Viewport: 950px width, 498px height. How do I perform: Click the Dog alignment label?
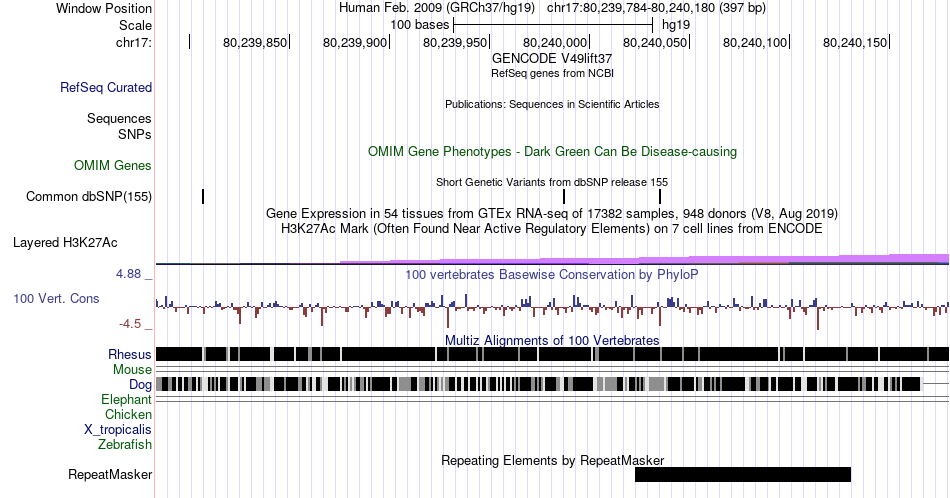(141, 385)
